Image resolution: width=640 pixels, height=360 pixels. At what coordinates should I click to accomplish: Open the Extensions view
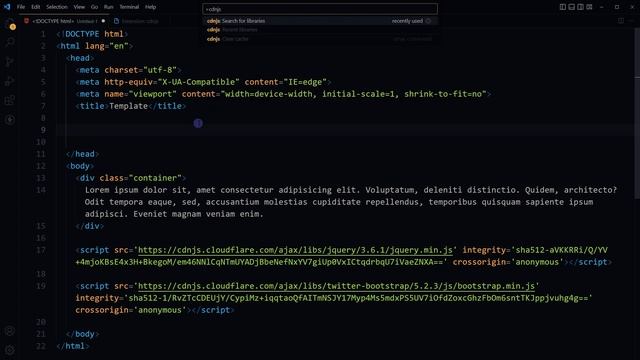tap(10, 100)
